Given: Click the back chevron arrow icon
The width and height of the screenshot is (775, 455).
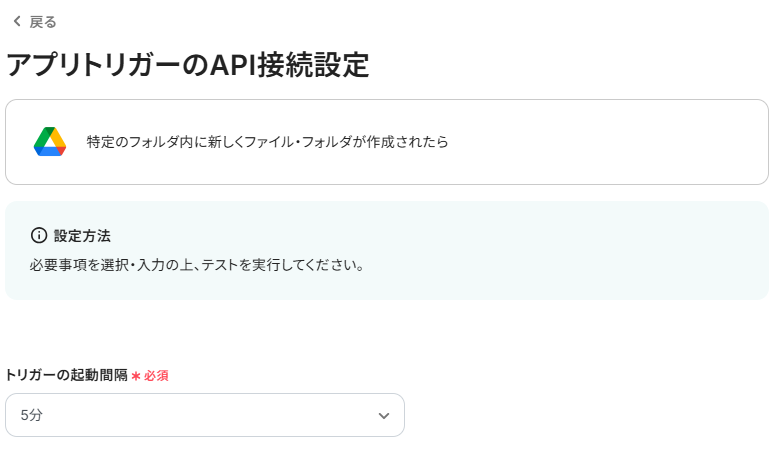Looking at the screenshot, I should pos(16,21).
